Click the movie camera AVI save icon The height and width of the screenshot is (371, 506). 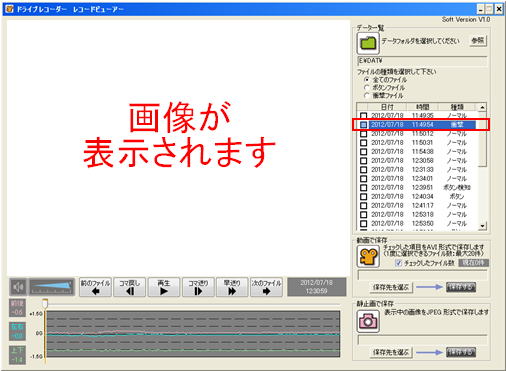coord(368,257)
